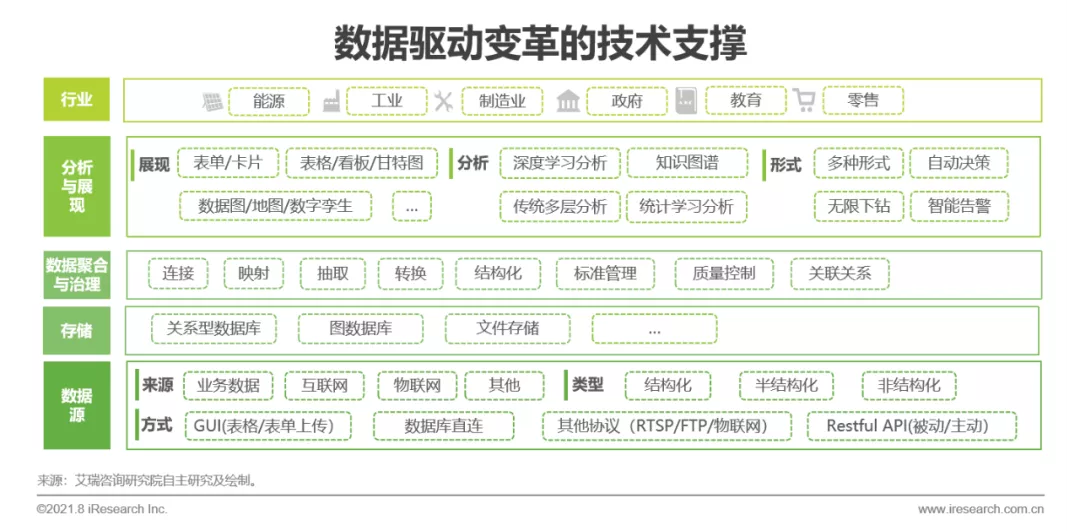Click the 数据驱动变革的技术支撑 title
This screenshot has width=1080, height=531.
coord(541,44)
